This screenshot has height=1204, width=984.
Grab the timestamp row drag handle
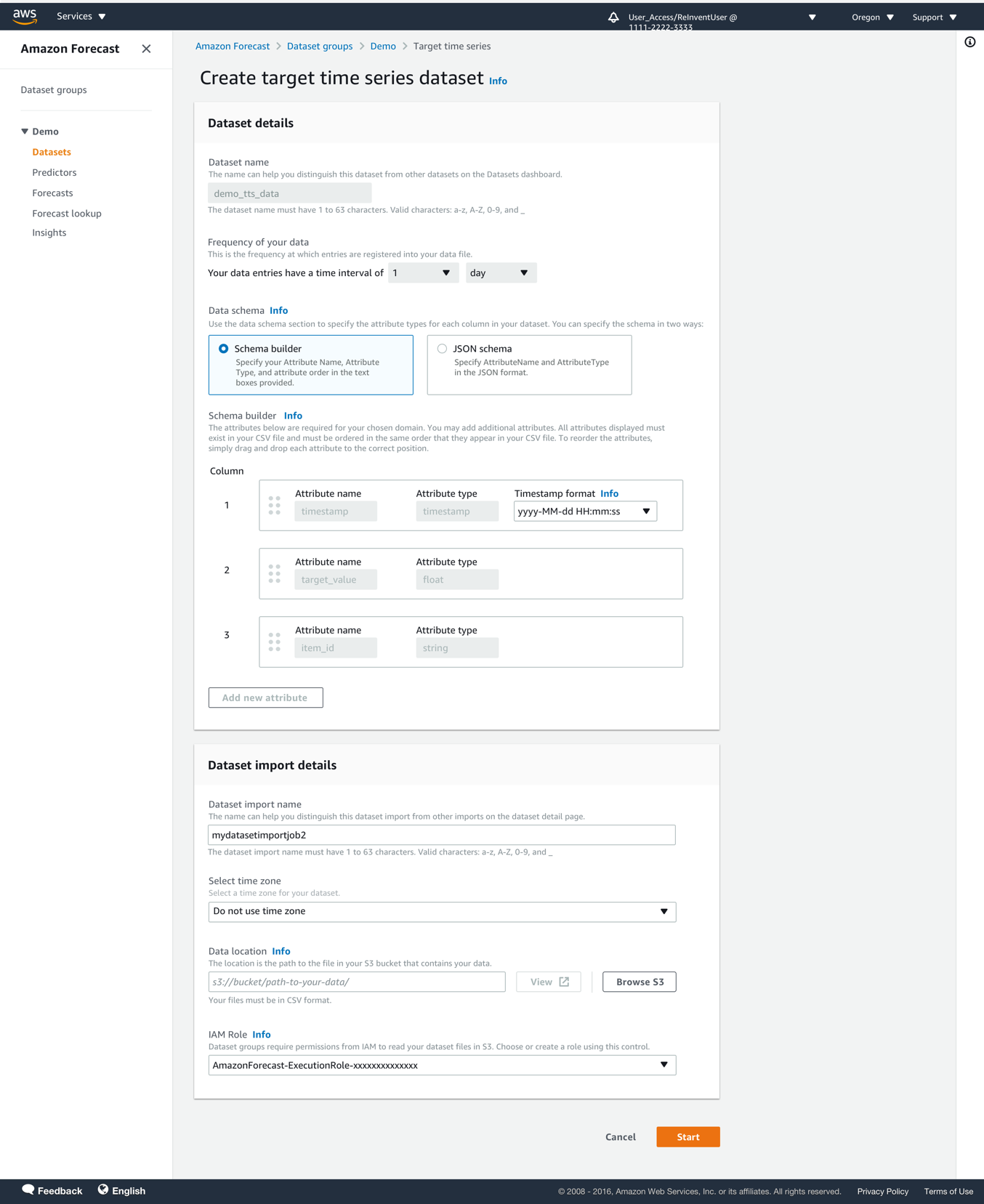point(275,505)
